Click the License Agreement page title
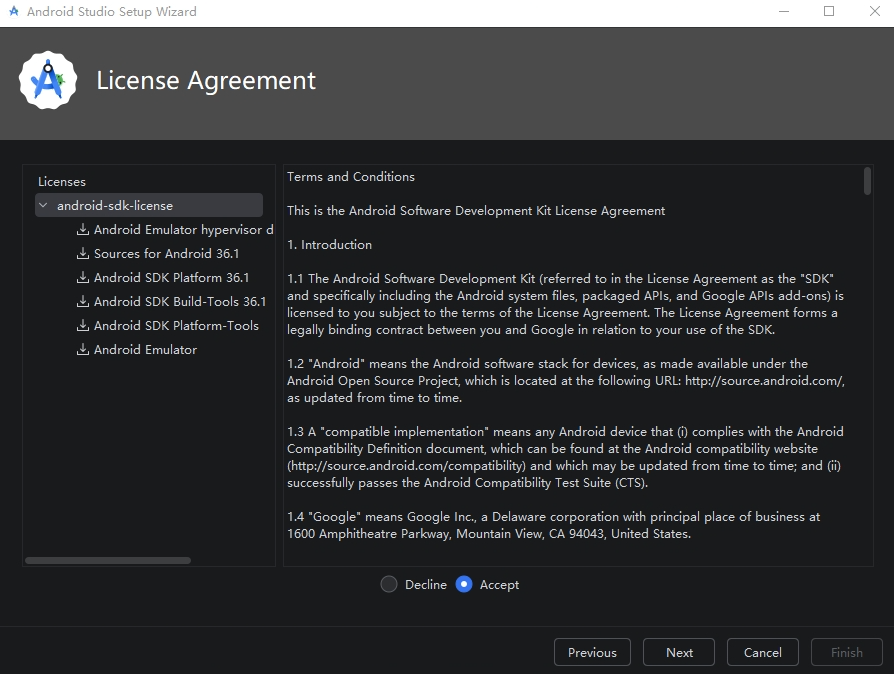Viewport: 894px width, 674px height. click(206, 80)
